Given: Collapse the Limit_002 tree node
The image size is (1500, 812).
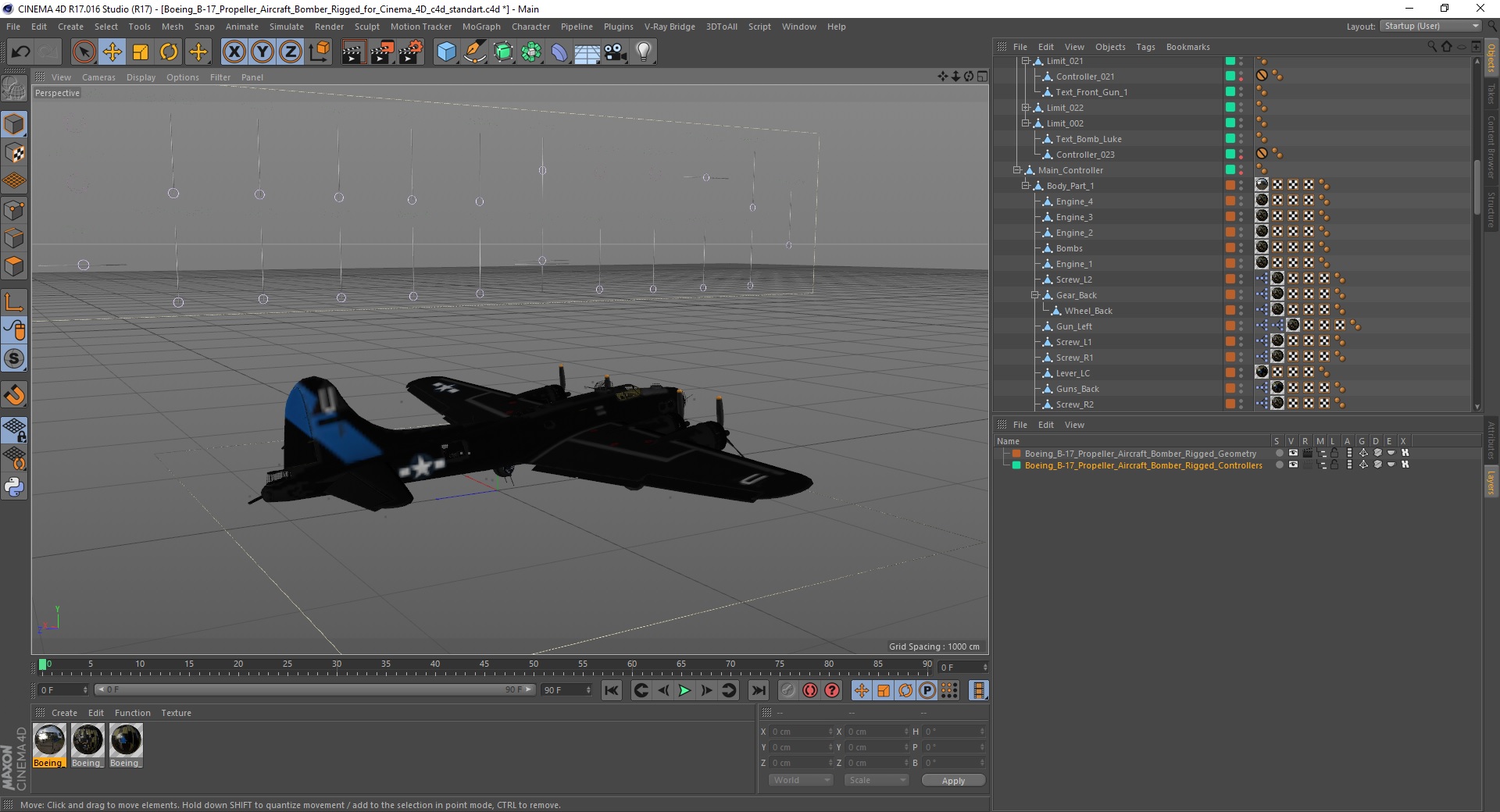Looking at the screenshot, I should (1026, 123).
